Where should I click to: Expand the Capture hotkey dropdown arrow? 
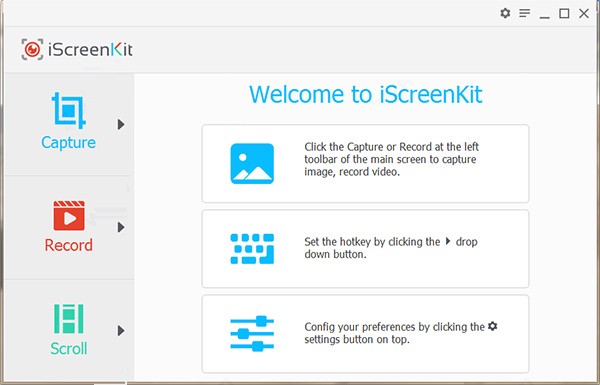point(121,124)
